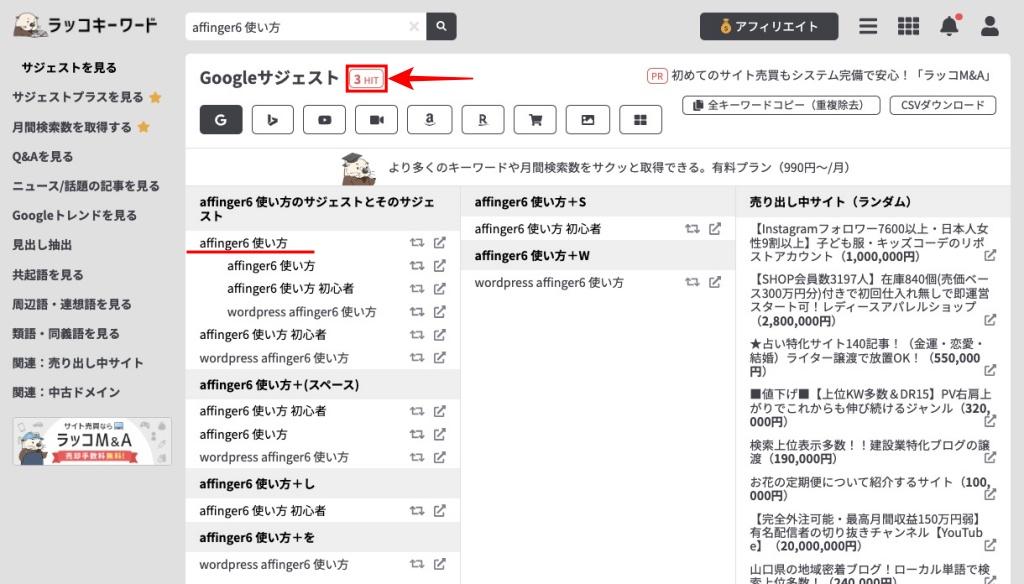1024x584 pixels.
Task: Click affinger6 使い方 初心者 in +し section
Action: coord(263,511)
